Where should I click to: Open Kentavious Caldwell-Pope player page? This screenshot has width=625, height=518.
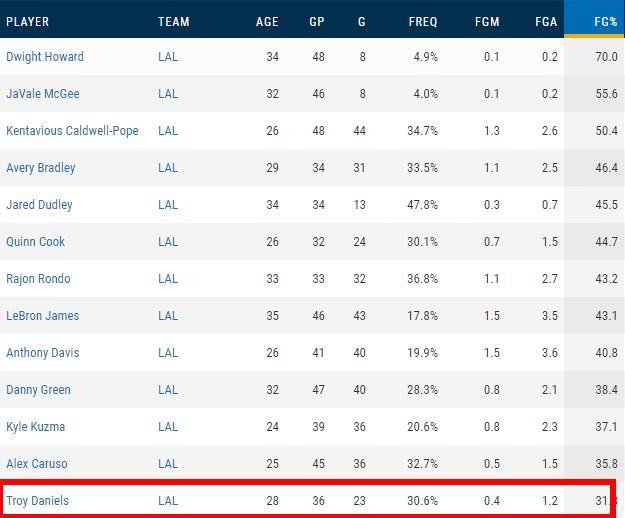(72, 131)
